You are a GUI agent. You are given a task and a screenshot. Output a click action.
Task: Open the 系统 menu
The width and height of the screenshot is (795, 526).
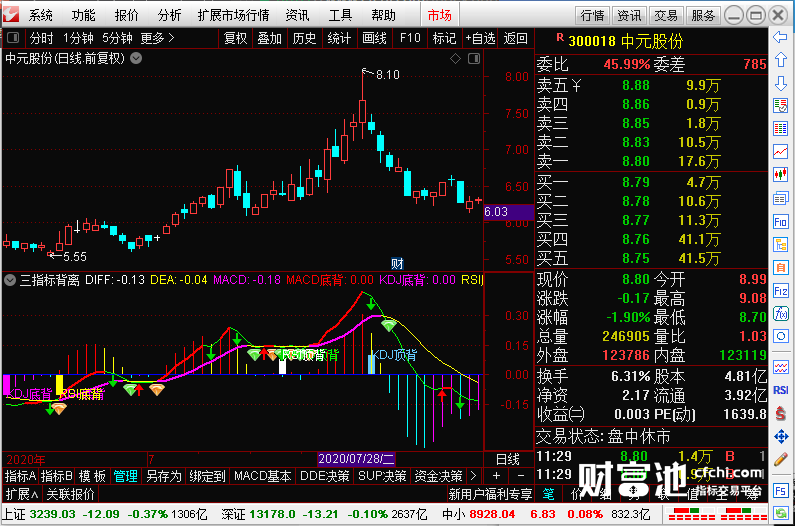click(41, 15)
